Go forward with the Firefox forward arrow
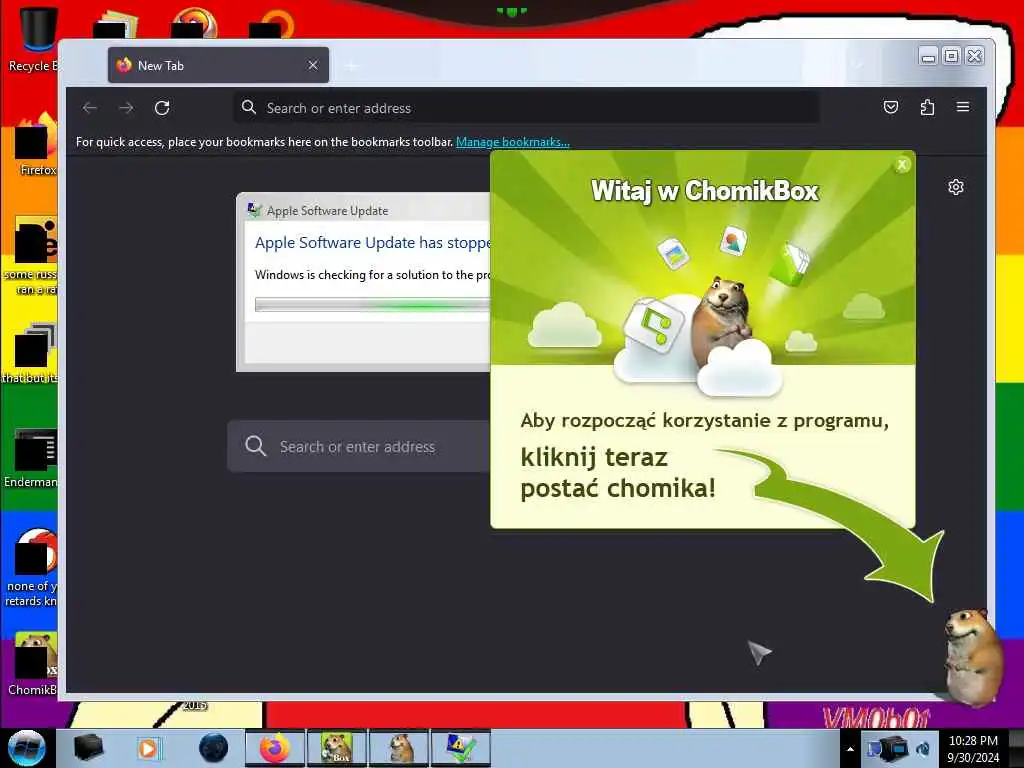Viewport: 1024px width, 768px height. (x=126, y=108)
